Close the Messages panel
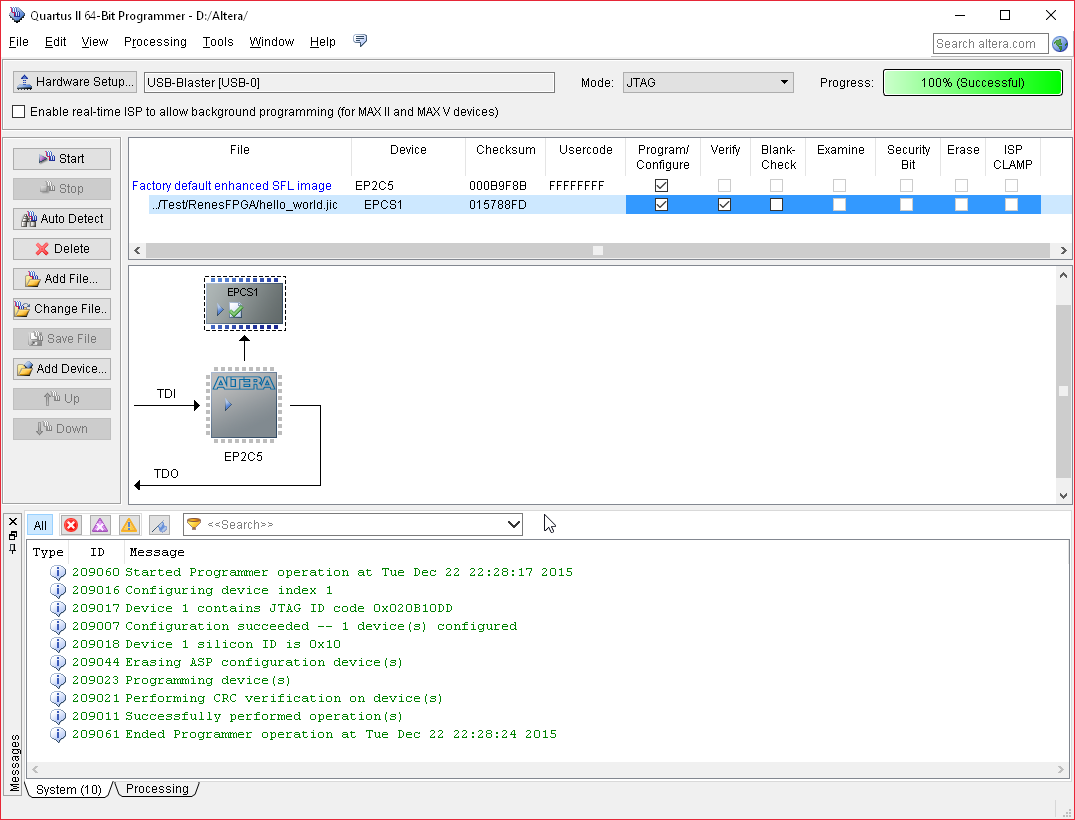 tap(12, 522)
